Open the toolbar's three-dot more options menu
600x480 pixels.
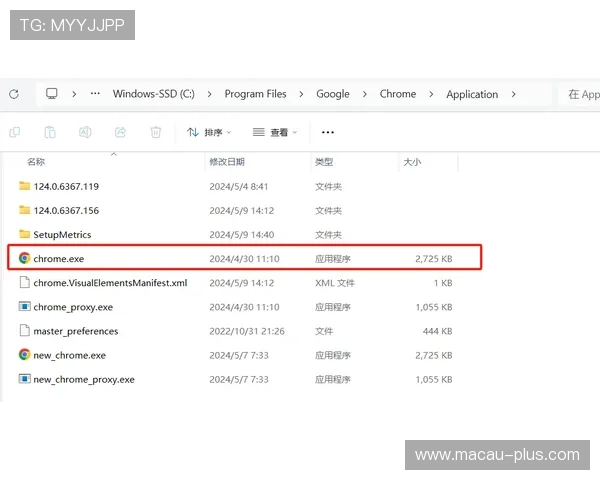point(327,132)
